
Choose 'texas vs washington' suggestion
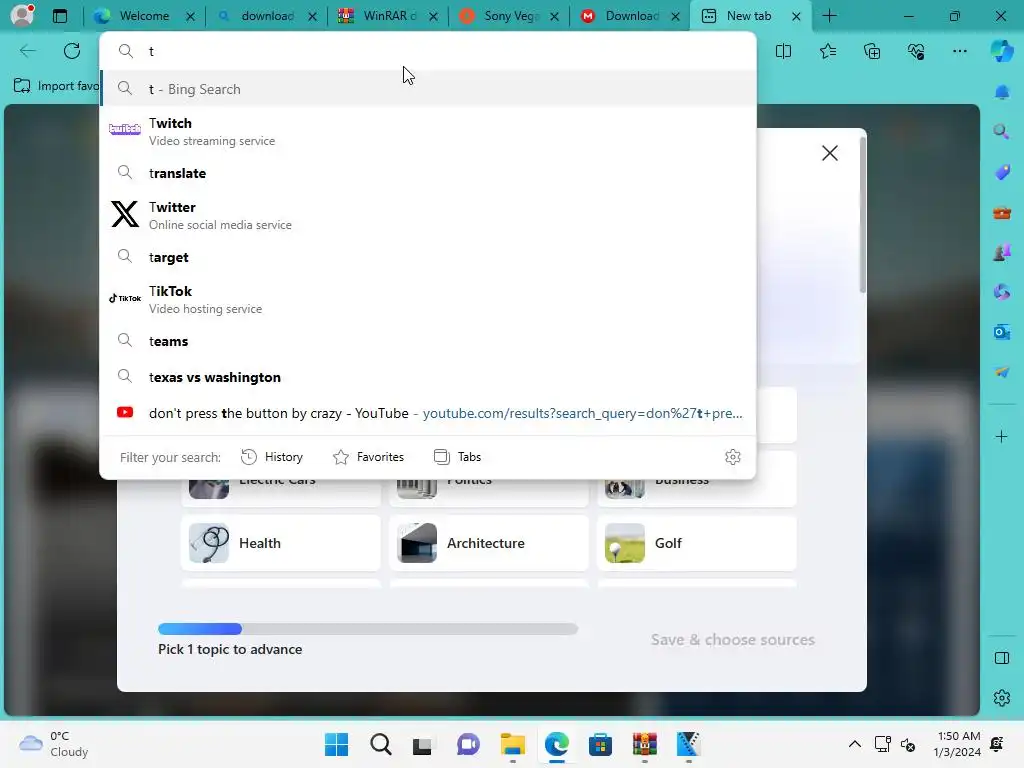[x=428, y=377]
